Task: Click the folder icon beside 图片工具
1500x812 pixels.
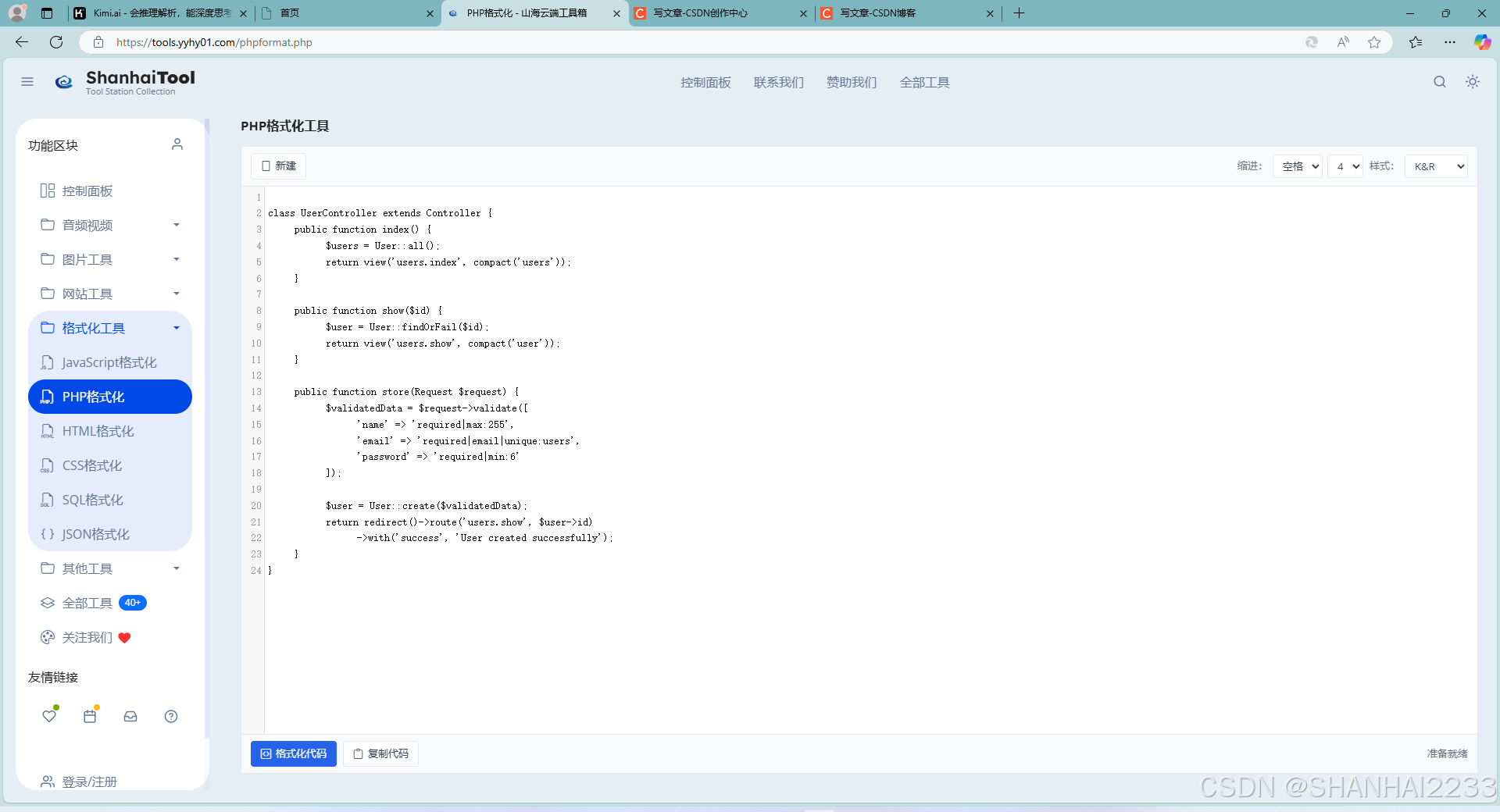Action: (48, 258)
